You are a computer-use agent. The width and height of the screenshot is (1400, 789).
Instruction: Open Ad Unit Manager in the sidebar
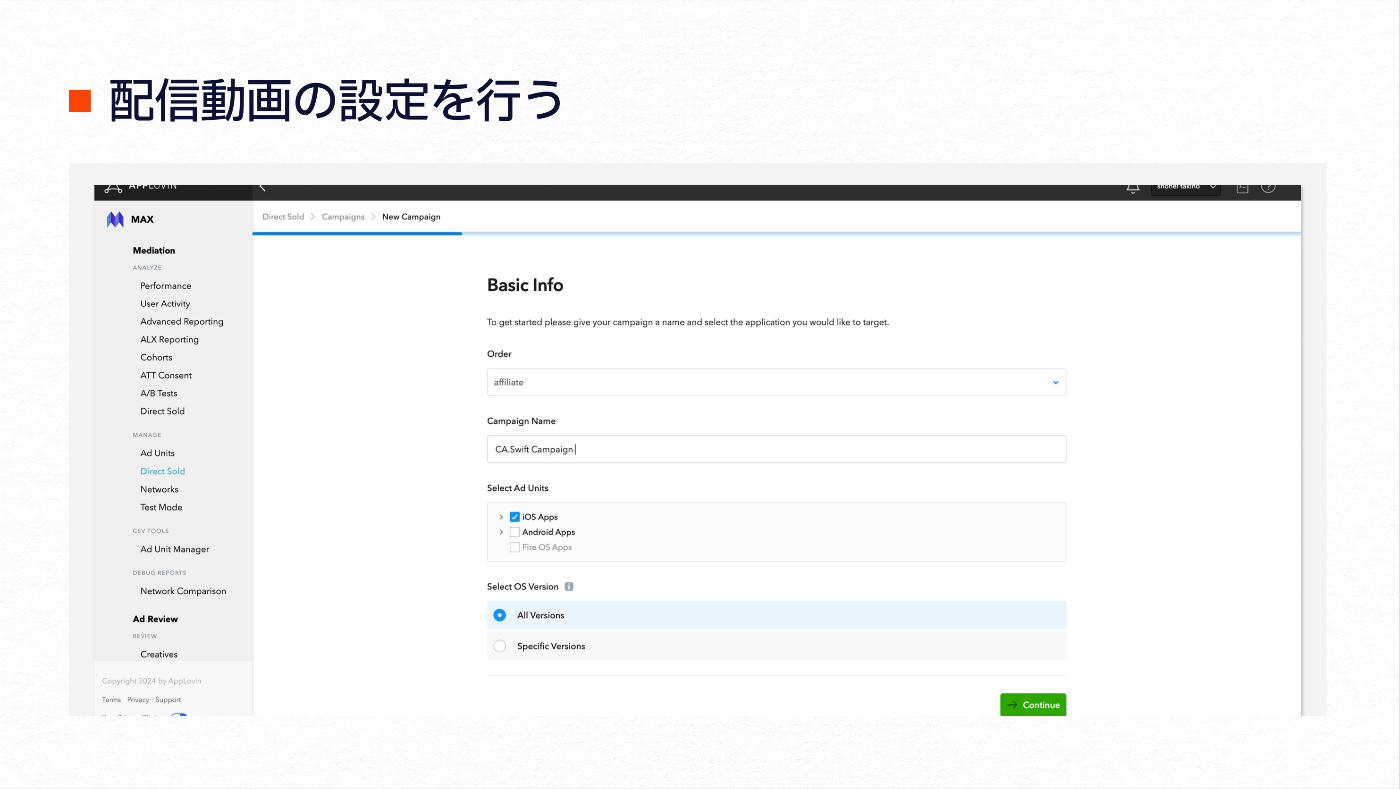[x=175, y=550]
